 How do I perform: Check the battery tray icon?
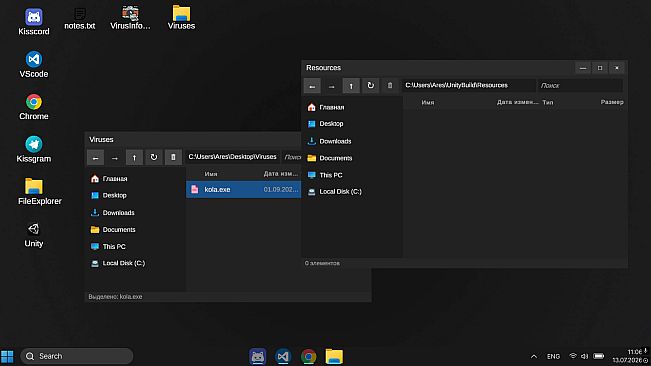[x=599, y=356]
